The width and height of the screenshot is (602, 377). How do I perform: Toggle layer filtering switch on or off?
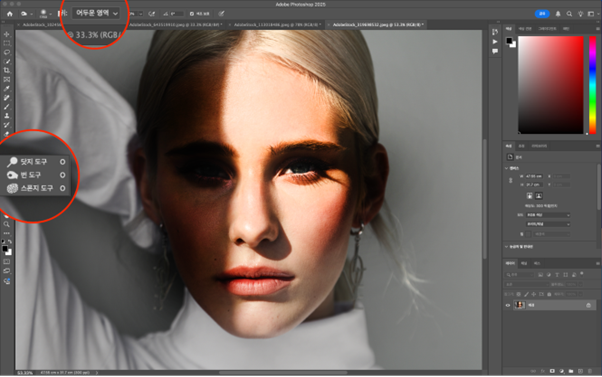click(x=582, y=274)
